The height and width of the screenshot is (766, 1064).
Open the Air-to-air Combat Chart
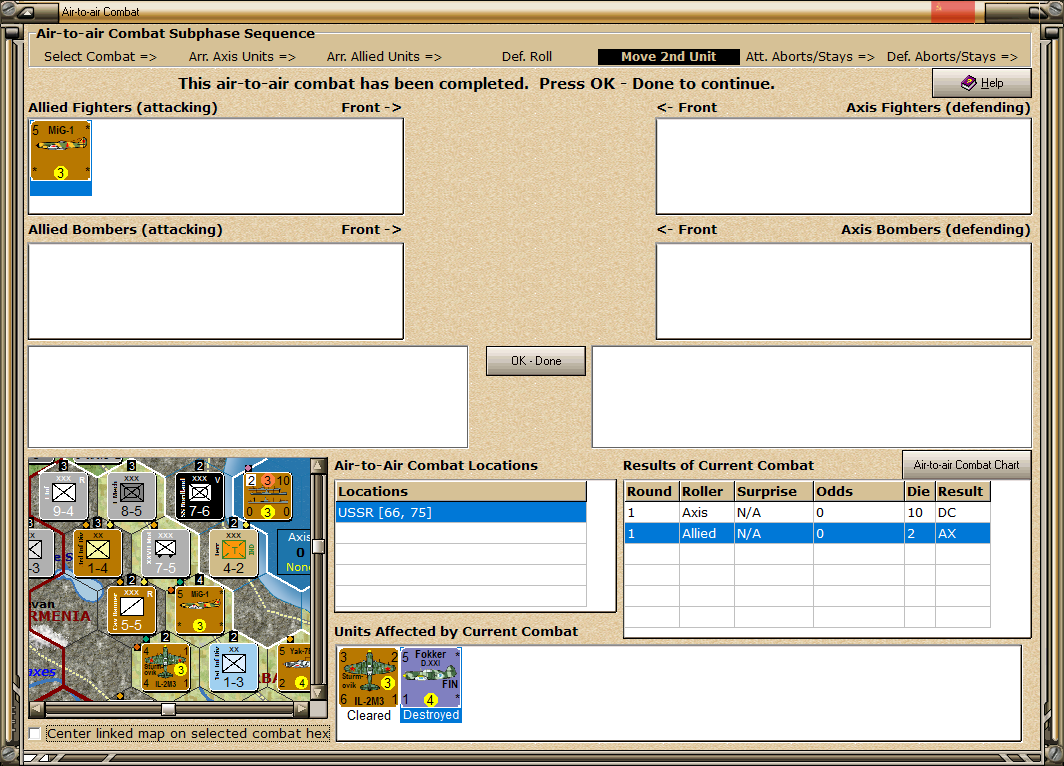point(966,465)
